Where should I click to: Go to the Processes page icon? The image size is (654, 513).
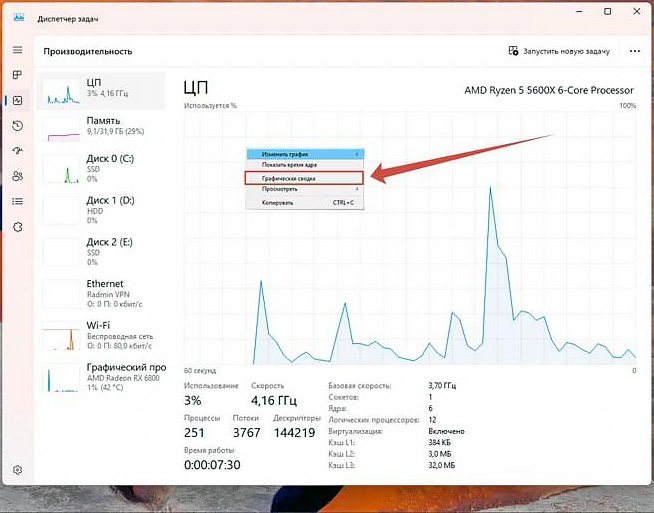coord(17,75)
